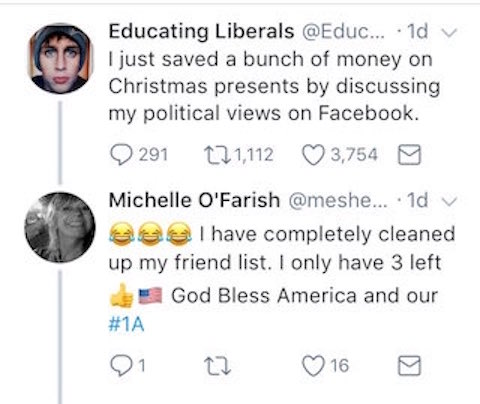Image resolution: width=480 pixels, height=404 pixels.
Task: Reply to the Educating Liberals tweet
Action: (121, 155)
